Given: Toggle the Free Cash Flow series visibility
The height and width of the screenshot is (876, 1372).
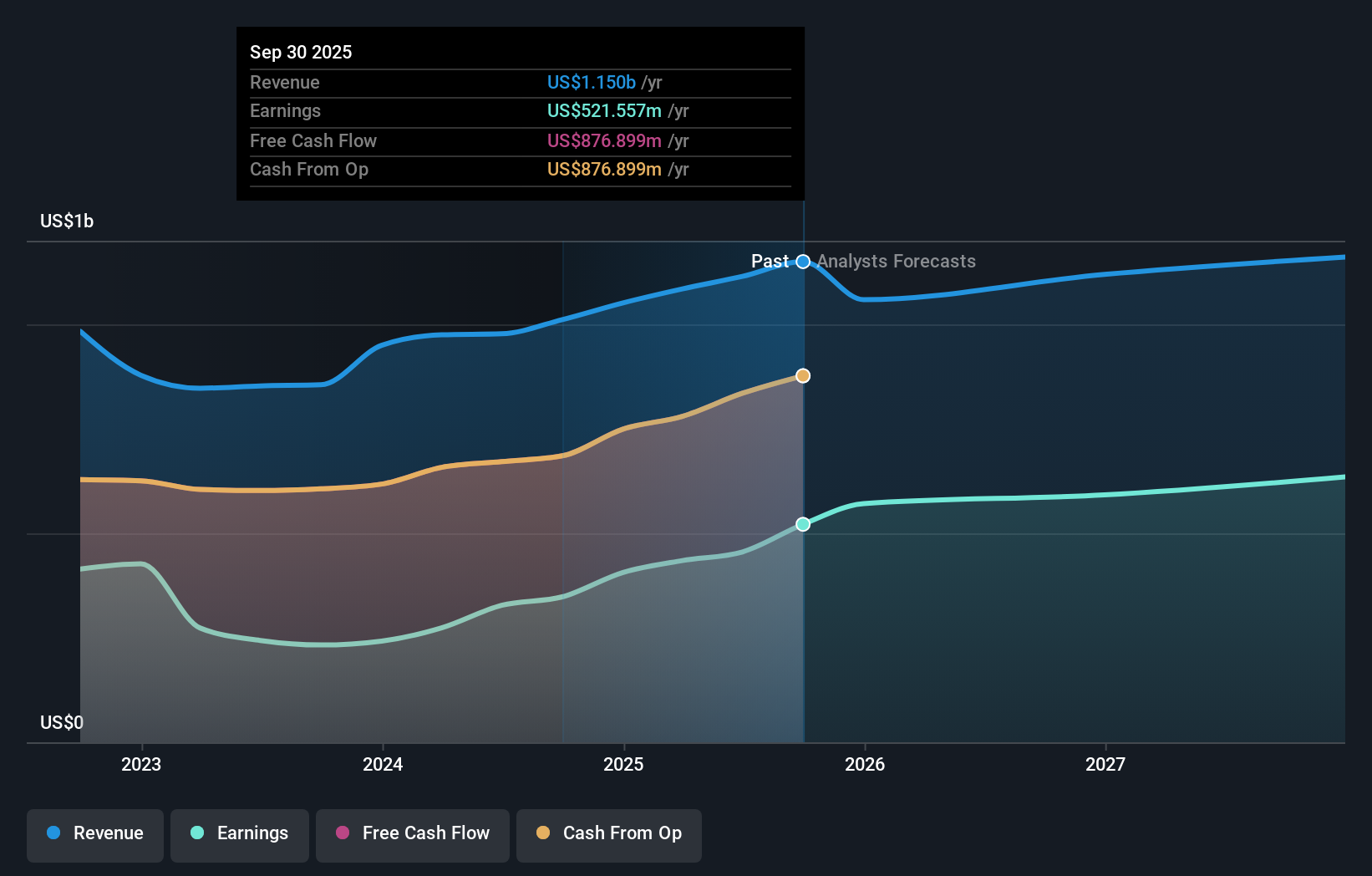Looking at the screenshot, I should click(x=412, y=833).
